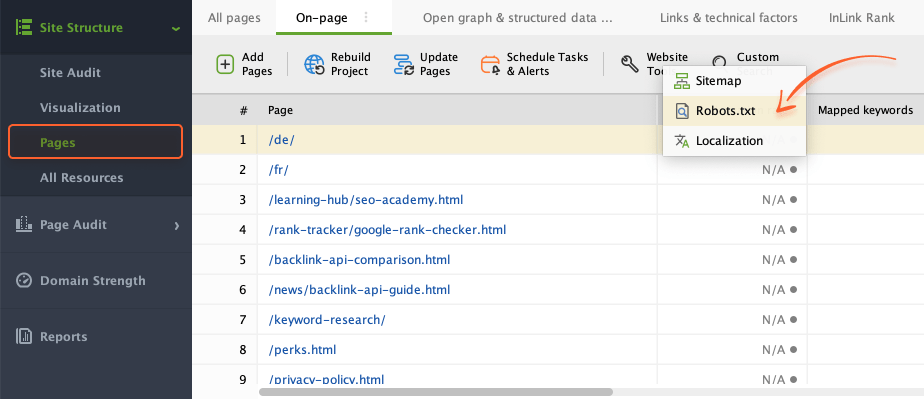Click the Domain Strength gauge icon
Screen dimensions: 924x399
click(x=24, y=281)
